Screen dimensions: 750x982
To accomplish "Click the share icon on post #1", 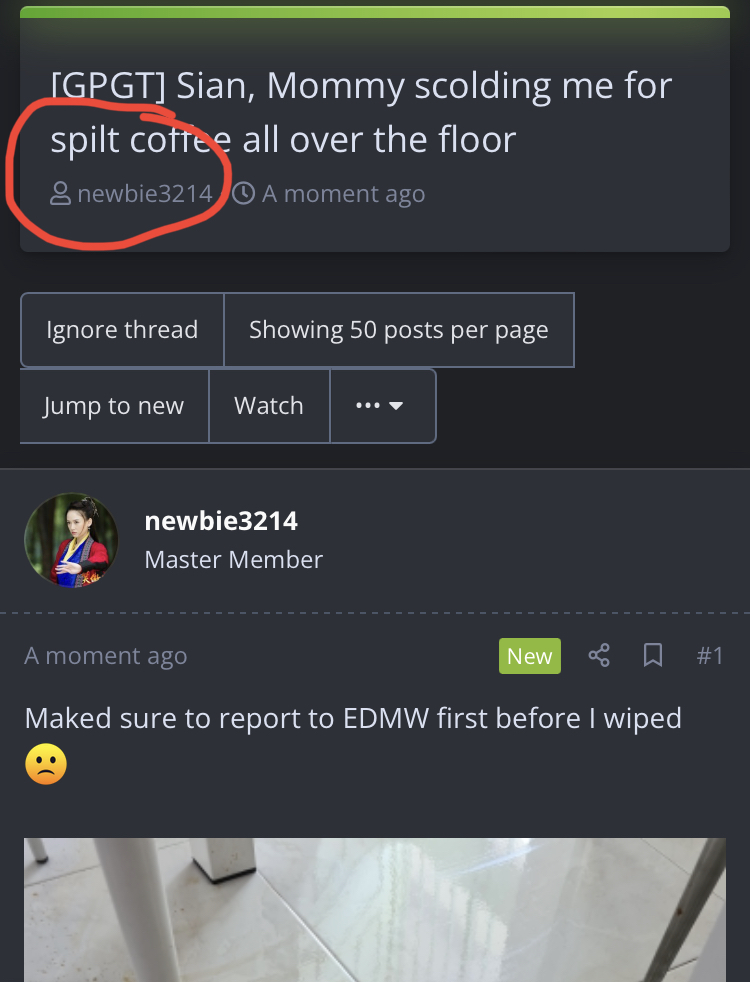I will coord(599,656).
